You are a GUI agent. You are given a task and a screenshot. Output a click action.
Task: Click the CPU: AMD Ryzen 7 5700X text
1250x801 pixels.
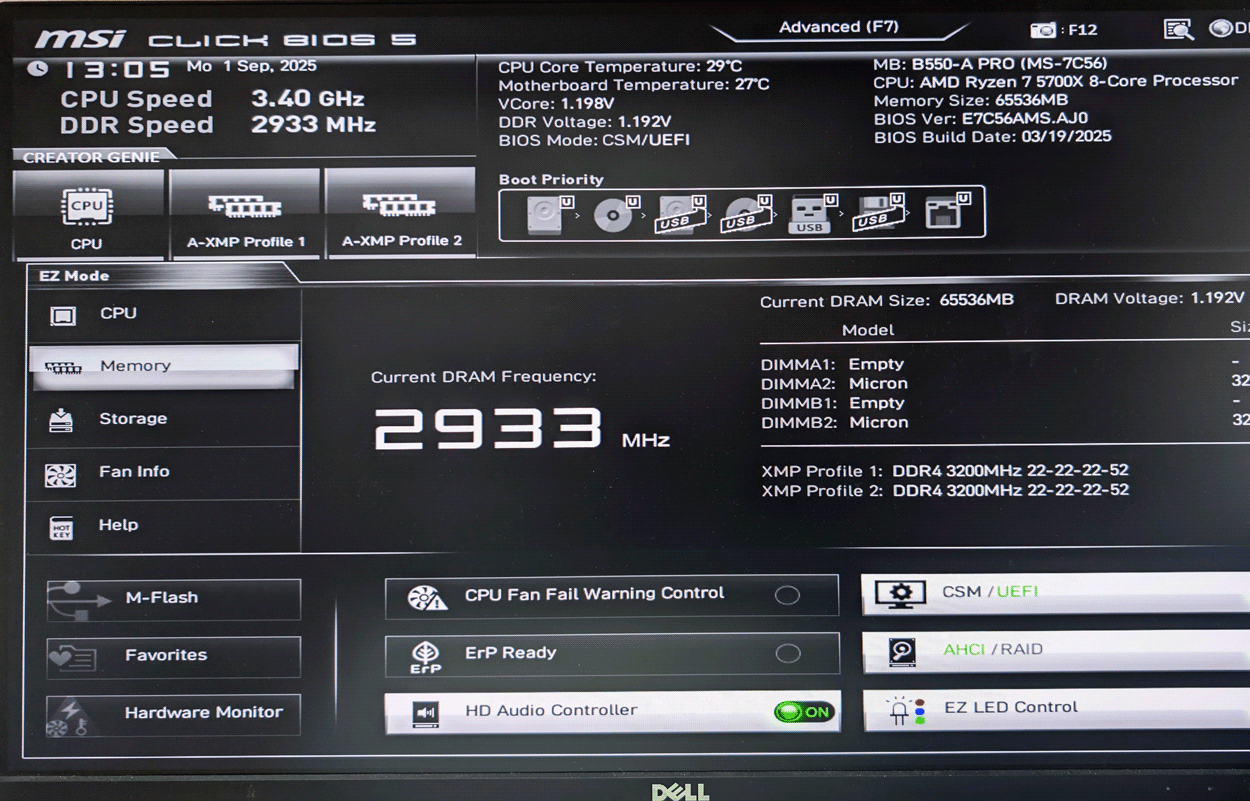[1055, 82]
